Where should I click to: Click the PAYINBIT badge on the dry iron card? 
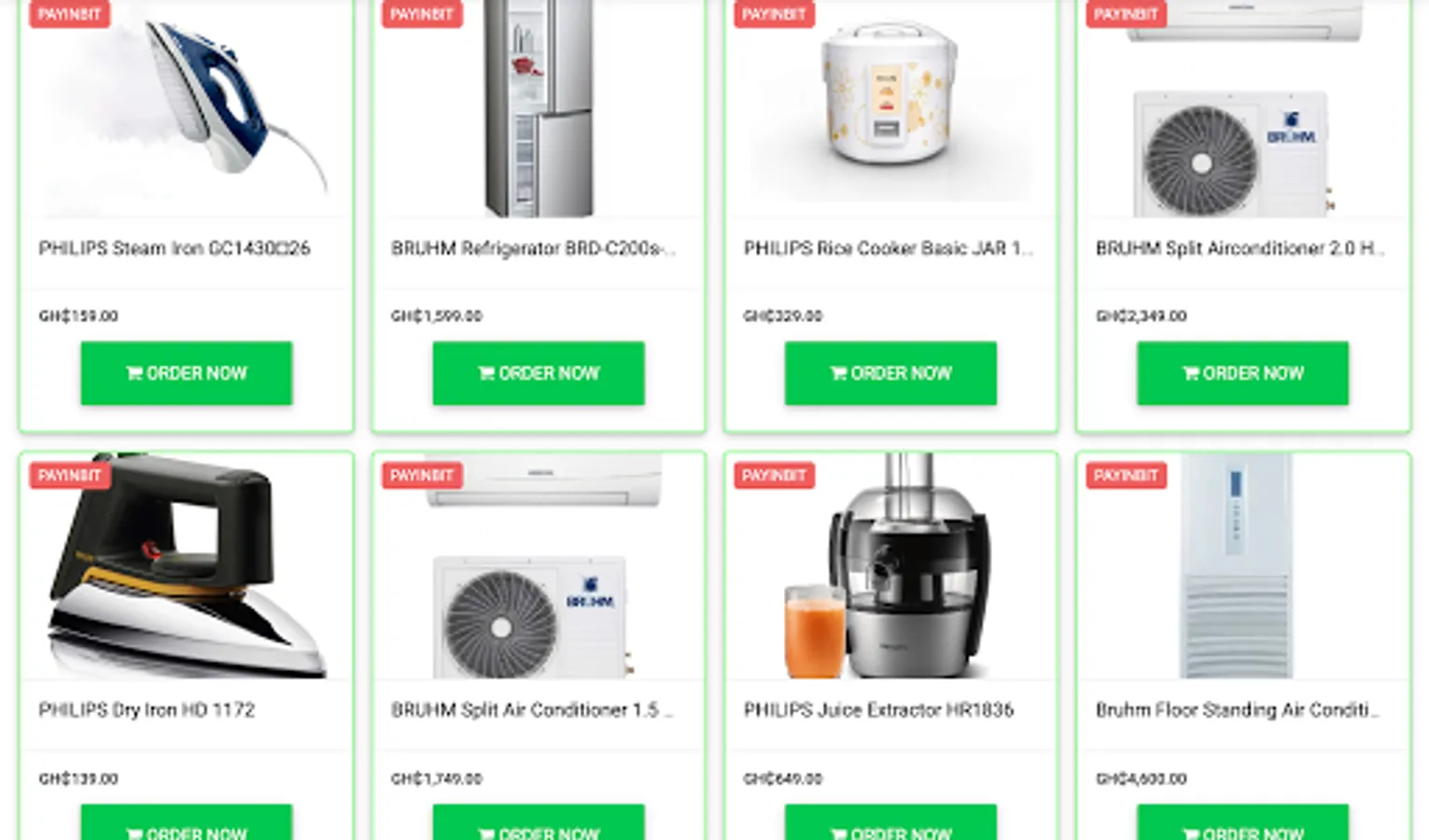(x=69, y=475)
